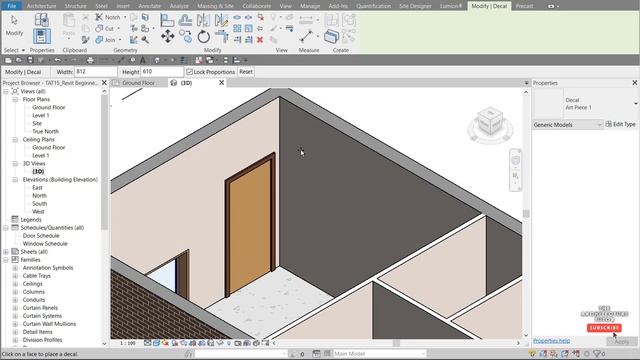The image size is (640, 360).
Task: Toggle the Properties palette button
Action: click(x=41, y=36)
